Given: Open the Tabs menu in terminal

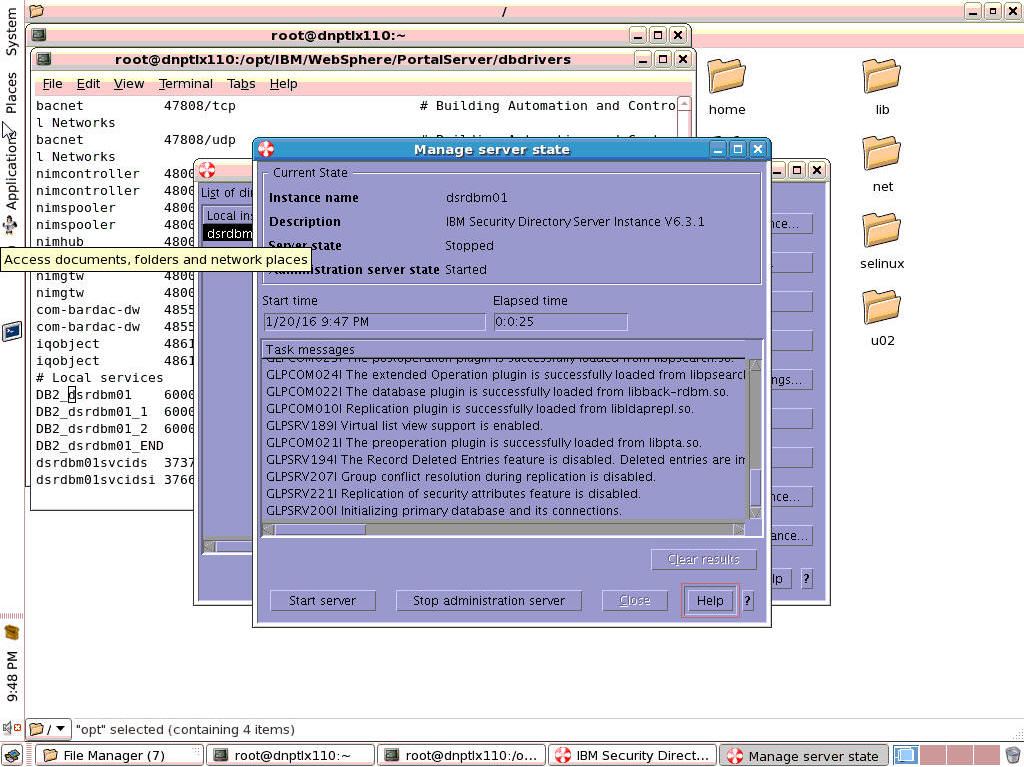Looking at the screenshot, I should [x=241, y=84].
